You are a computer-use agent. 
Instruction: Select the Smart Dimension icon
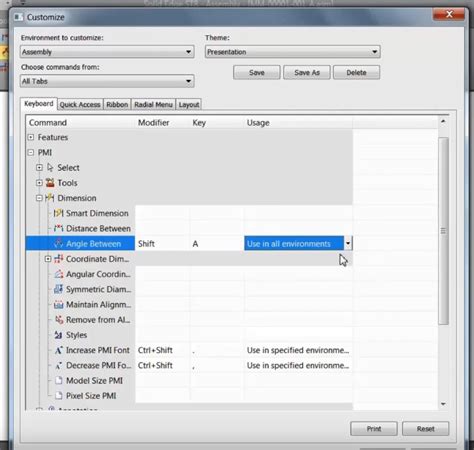click(x=59, y=213)
